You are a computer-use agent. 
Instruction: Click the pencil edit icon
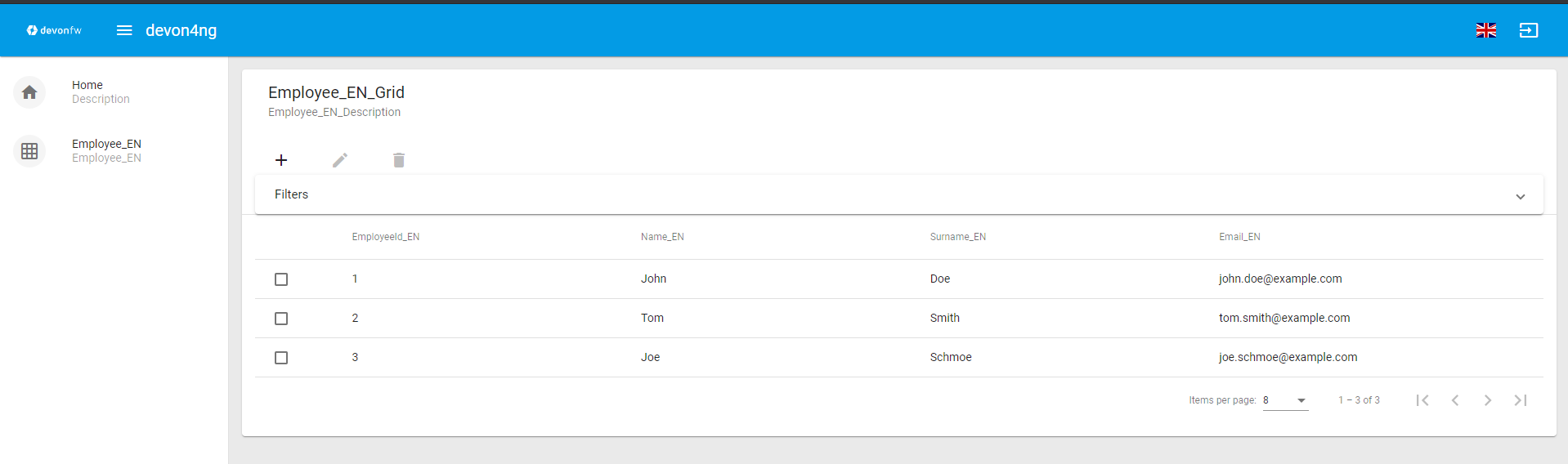pos(340,160)
